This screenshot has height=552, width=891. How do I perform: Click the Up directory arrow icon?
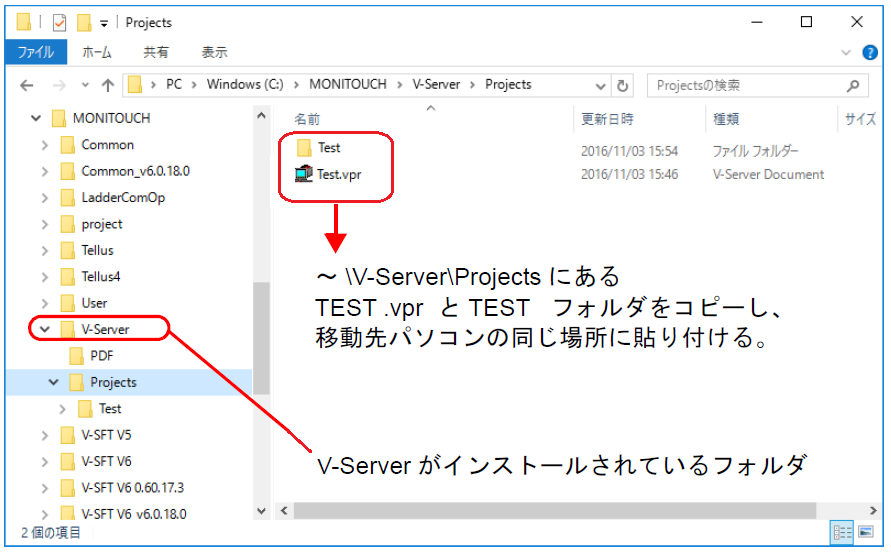click(107, 85)
